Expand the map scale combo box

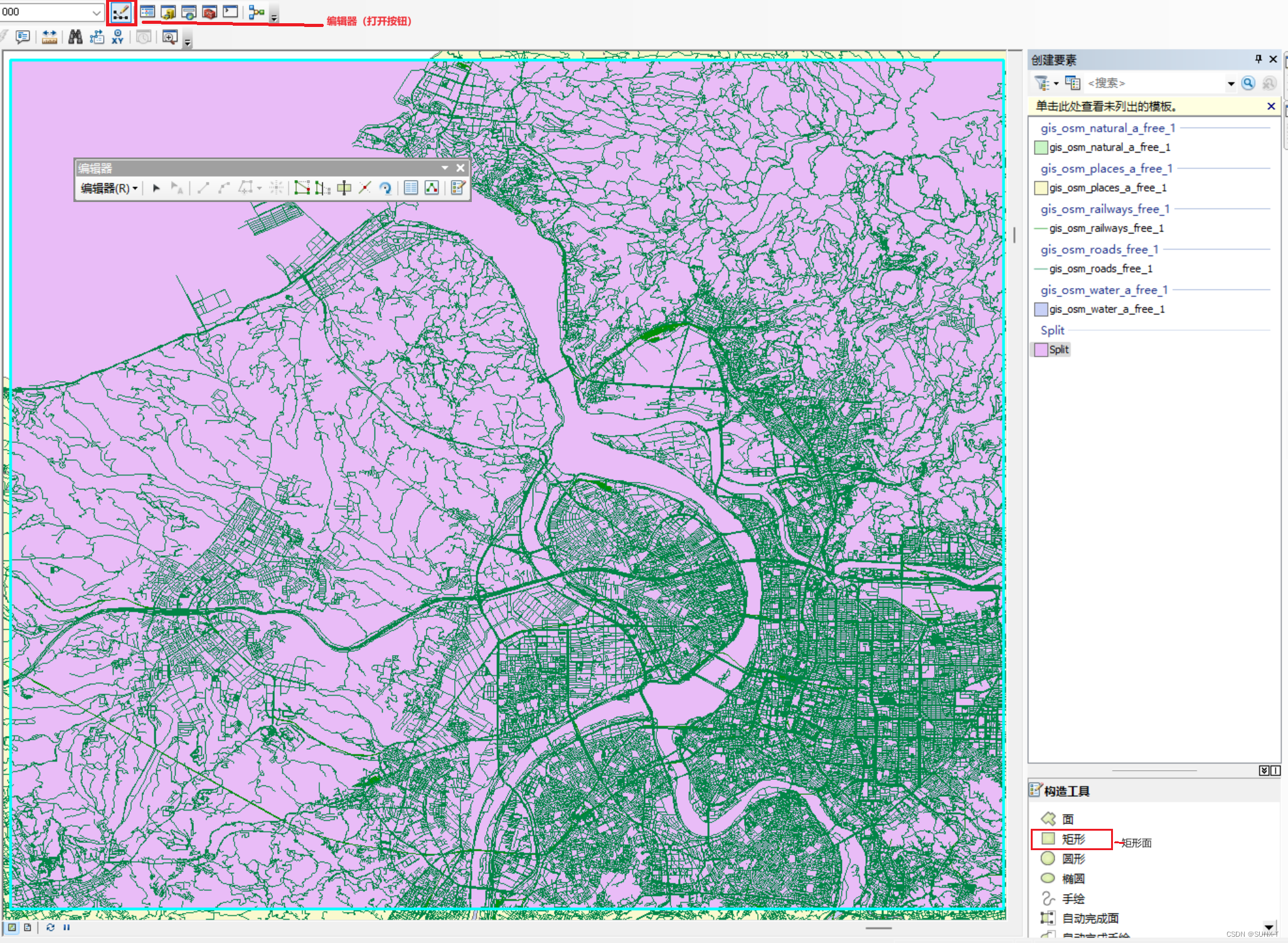(x=96, y=12)
